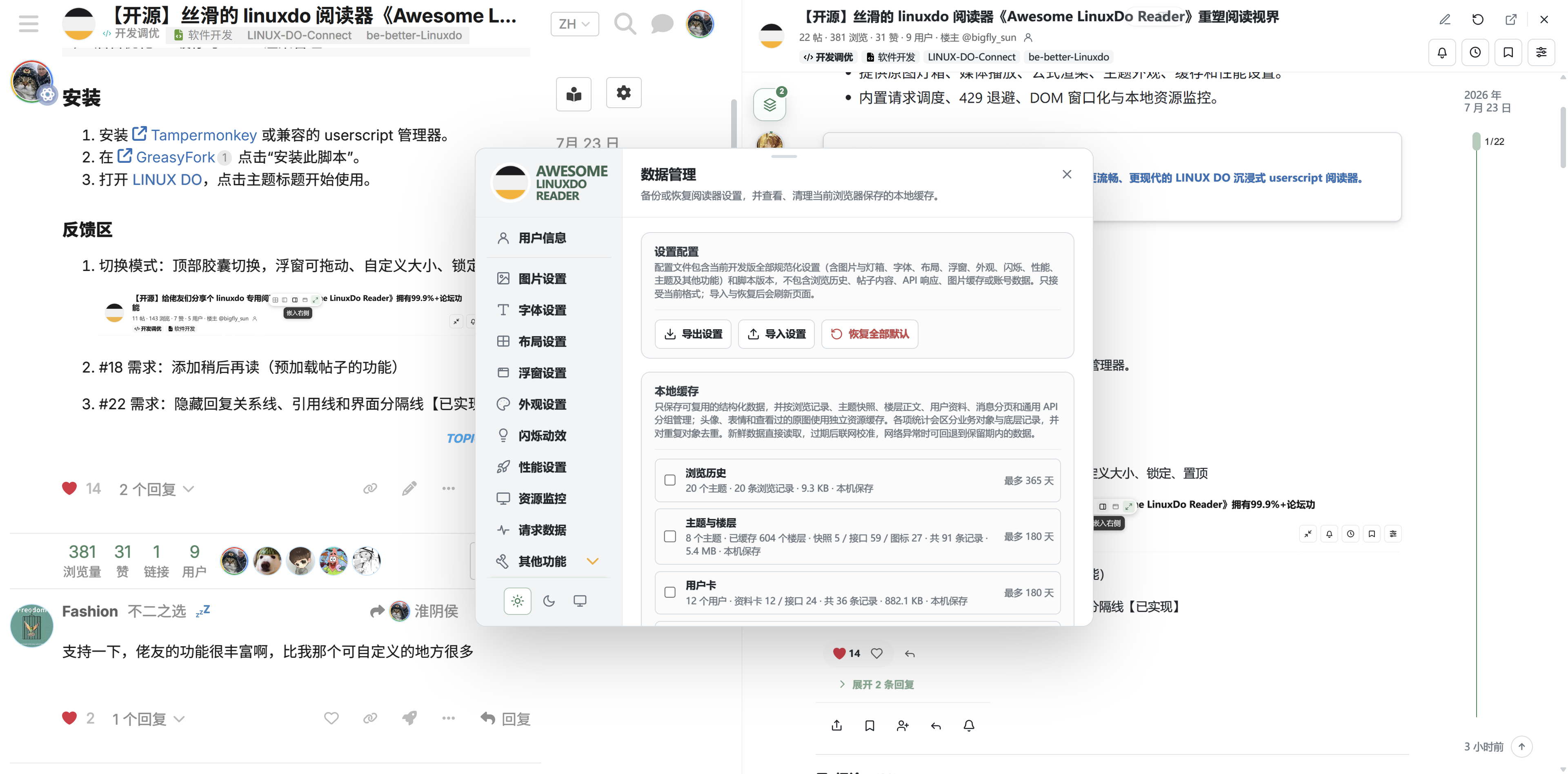Open topic in new window icon

click(1511, 20)
